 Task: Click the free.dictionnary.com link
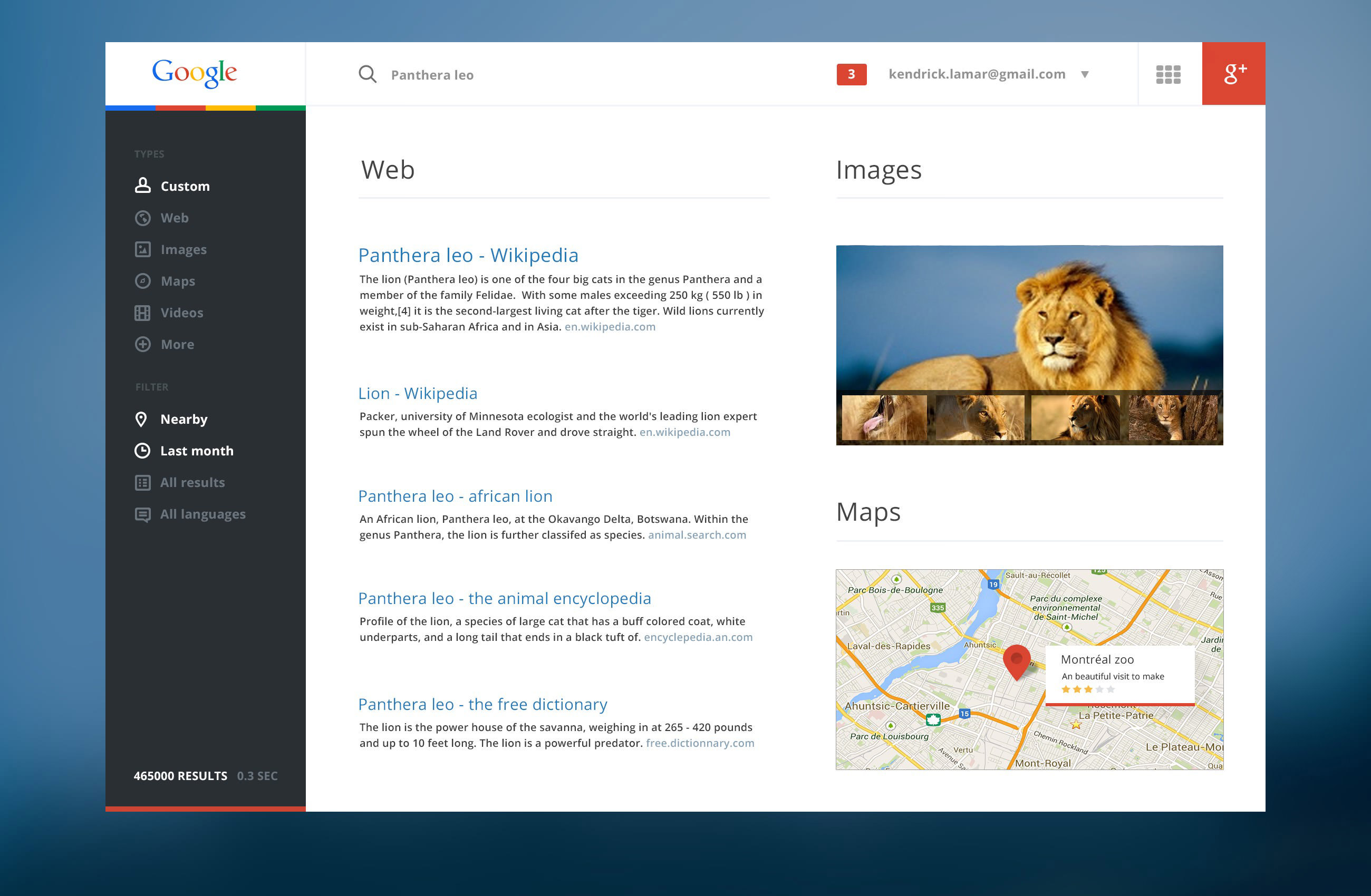coord(700,743)
